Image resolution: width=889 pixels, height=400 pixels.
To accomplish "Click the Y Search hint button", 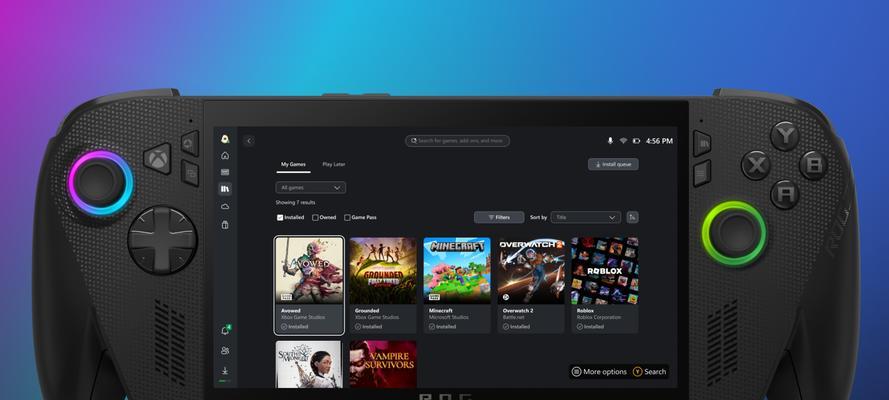I will (x=650, y=372).
